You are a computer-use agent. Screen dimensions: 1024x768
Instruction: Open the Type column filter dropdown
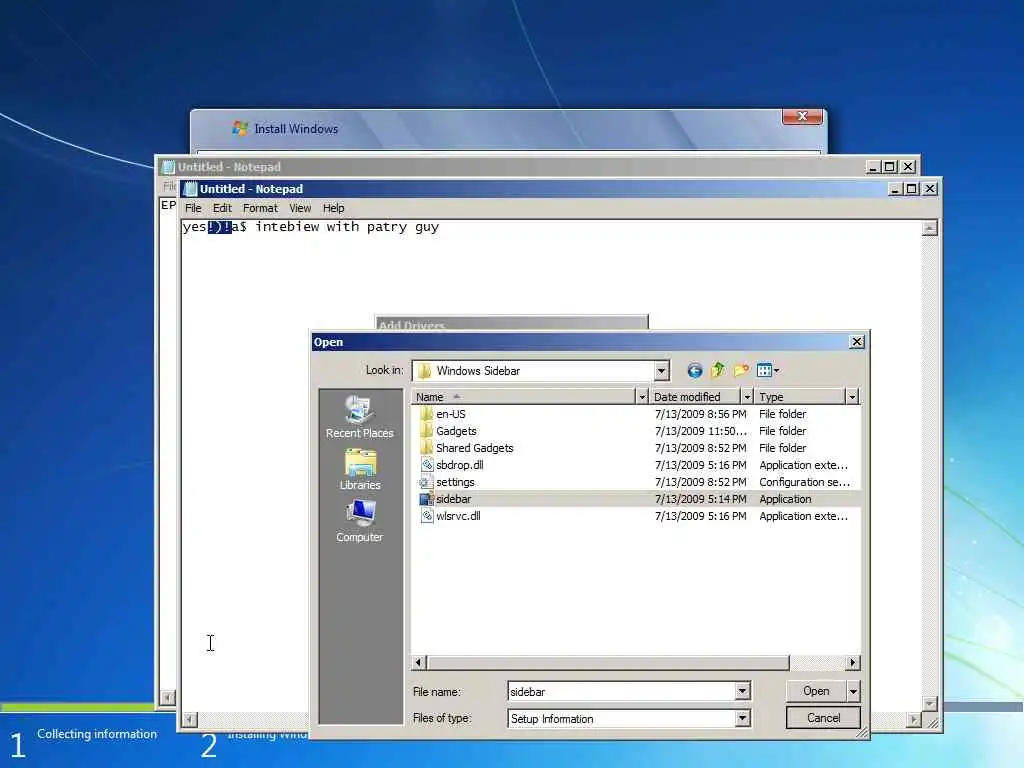(x=852, y=397)
